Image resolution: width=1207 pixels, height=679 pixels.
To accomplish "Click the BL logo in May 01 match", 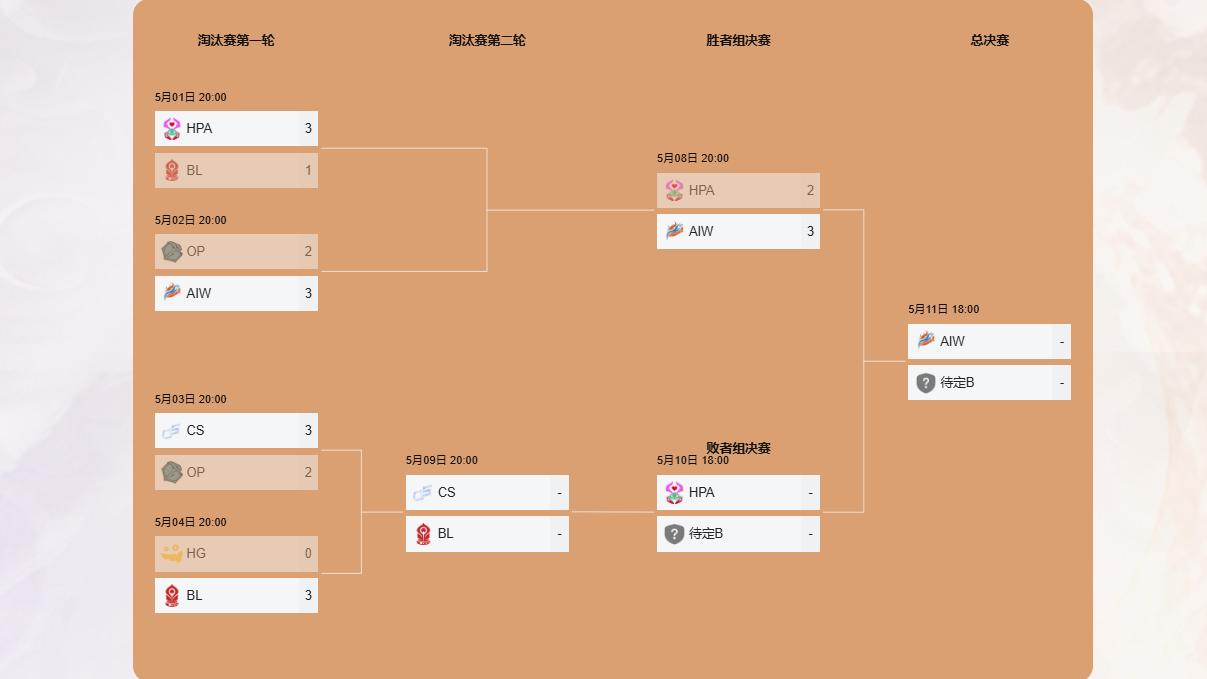I will tap(172, 170).
